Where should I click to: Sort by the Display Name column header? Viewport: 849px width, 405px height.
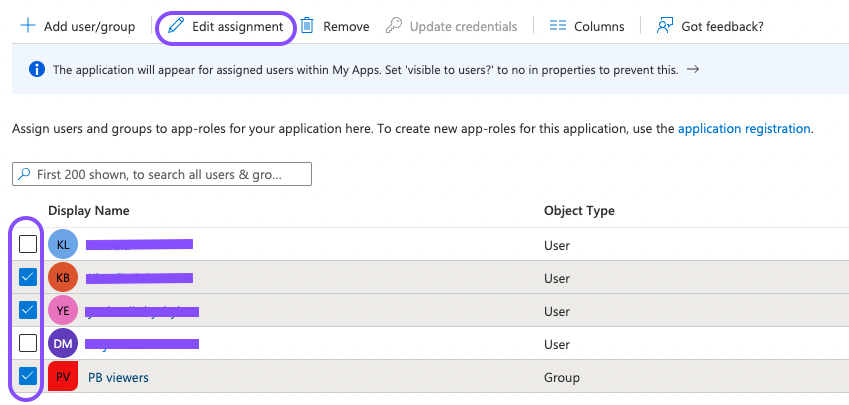(89, 211)
